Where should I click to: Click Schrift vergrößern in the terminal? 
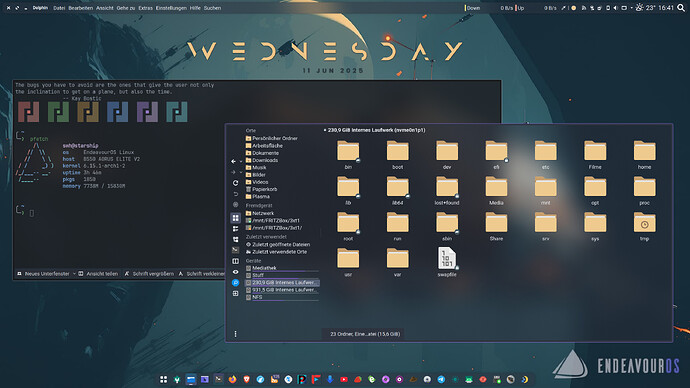point(149,274)
